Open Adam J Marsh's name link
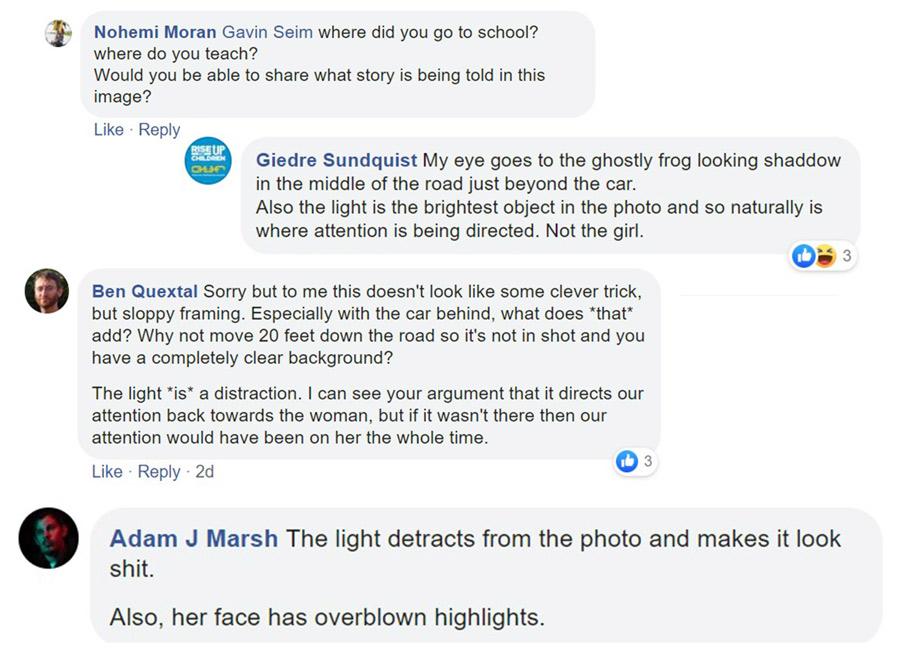The width and height of the screenshot is (900, 665). (193, 539)
